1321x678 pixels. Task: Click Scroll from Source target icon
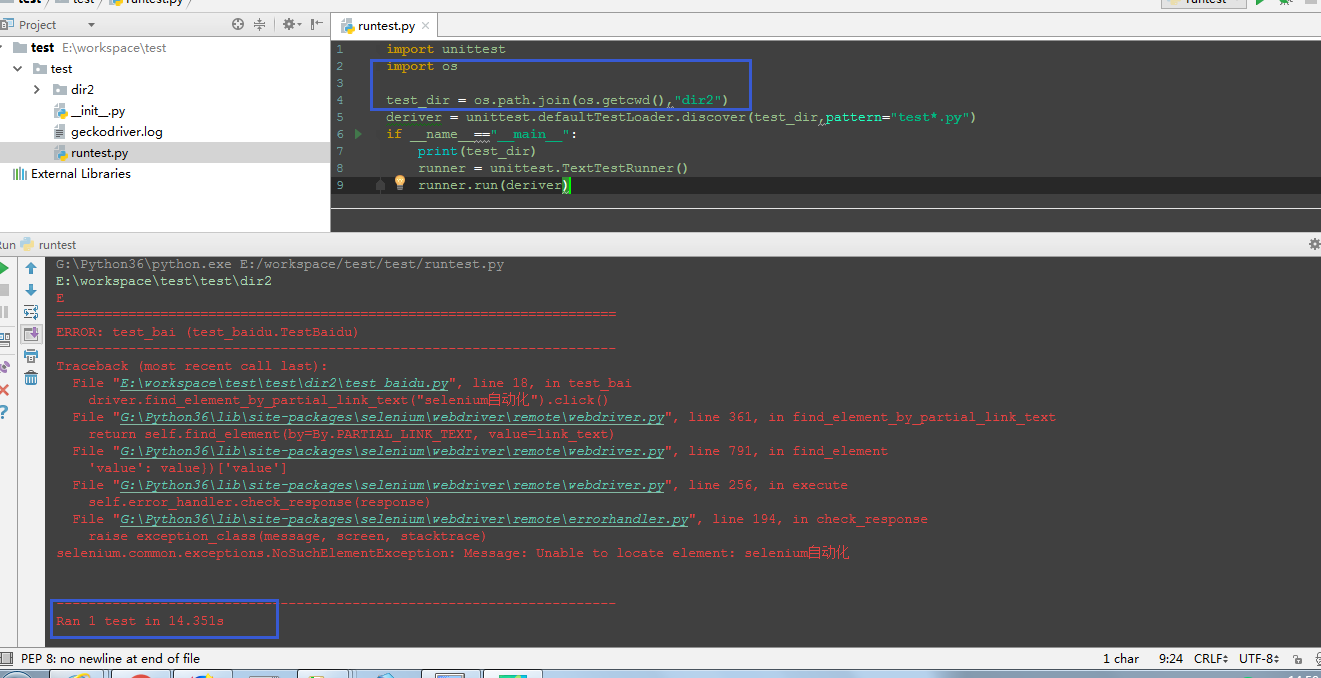238,24
